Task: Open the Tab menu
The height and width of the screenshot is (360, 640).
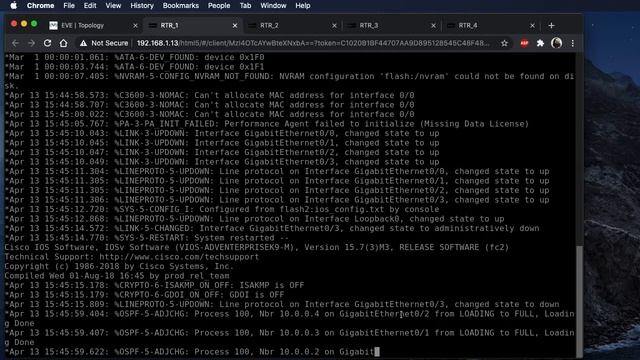Action: (245, 6)
